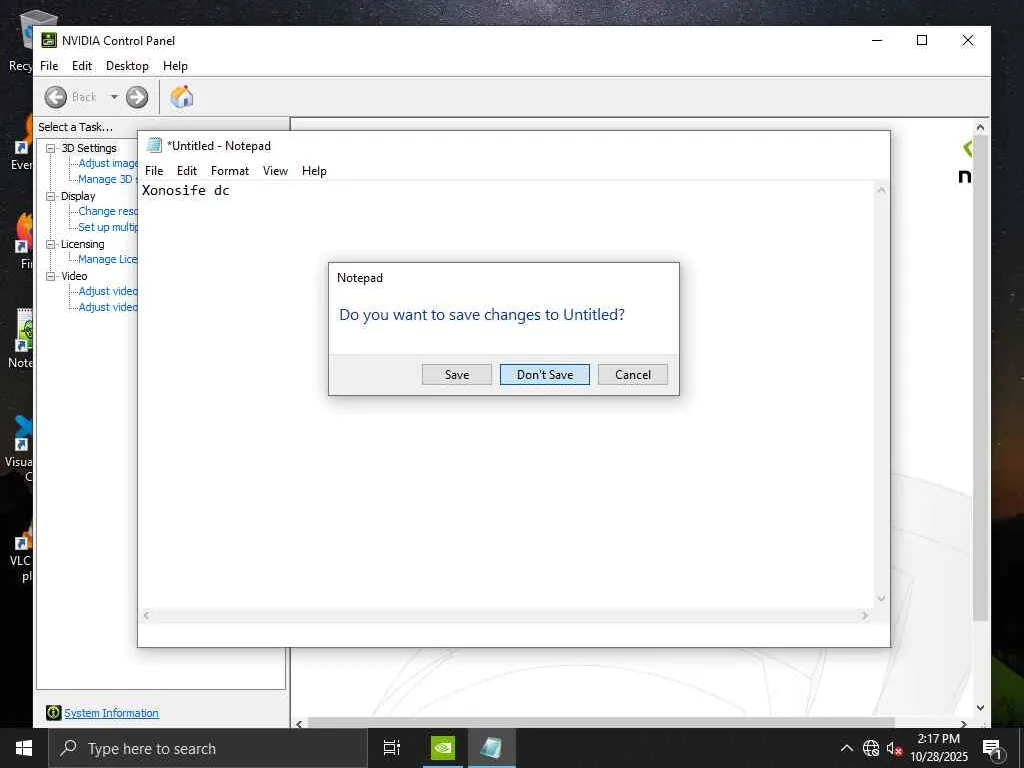
Task: Open Set up multiple displays link
Action: [108, 227]
